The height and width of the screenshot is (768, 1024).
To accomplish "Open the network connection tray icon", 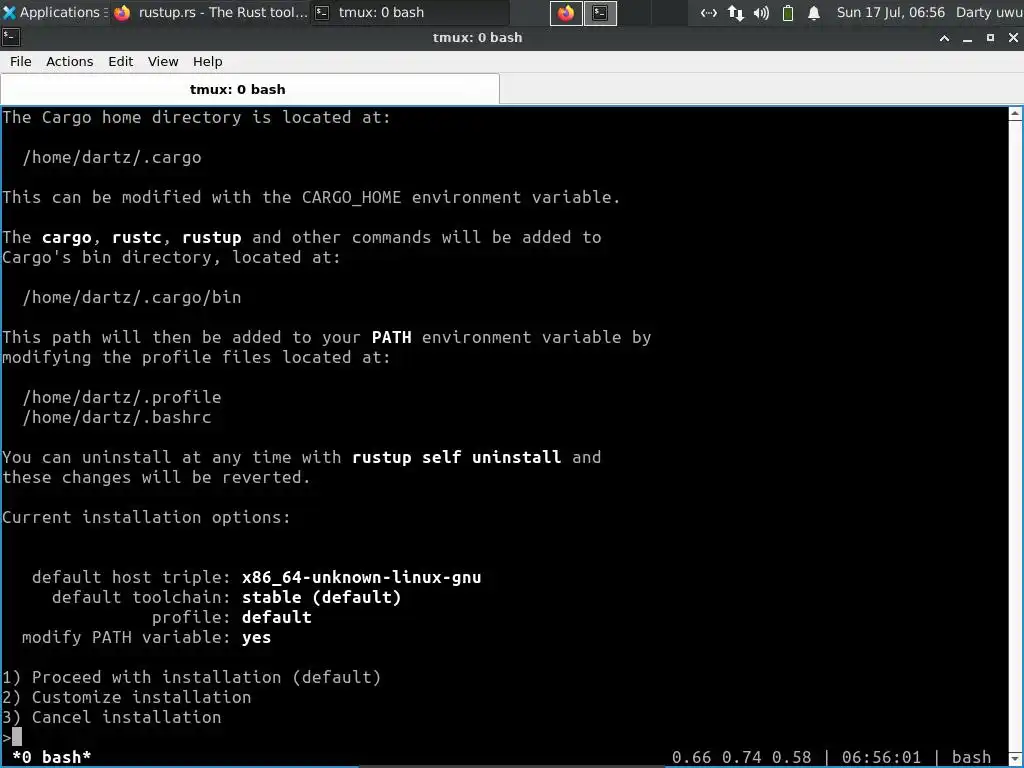I will click(709, 13).
